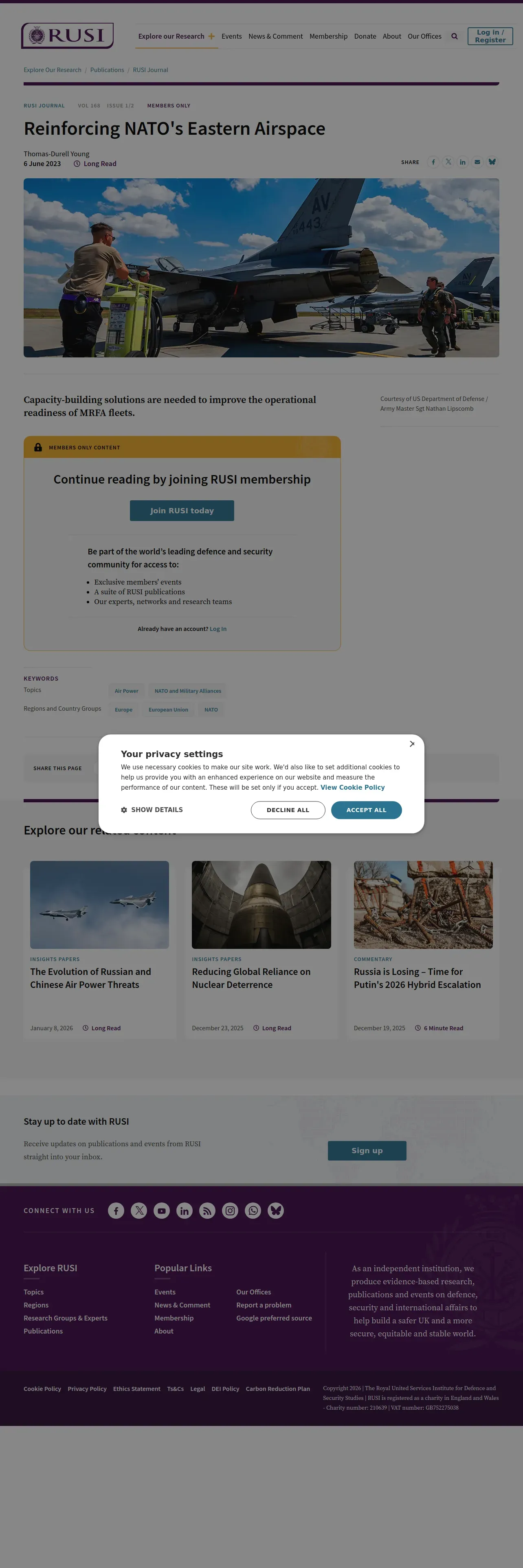Open RUSI Instagram footer icon
This screenshot has height=1568, width=523.
[230, 1211]
